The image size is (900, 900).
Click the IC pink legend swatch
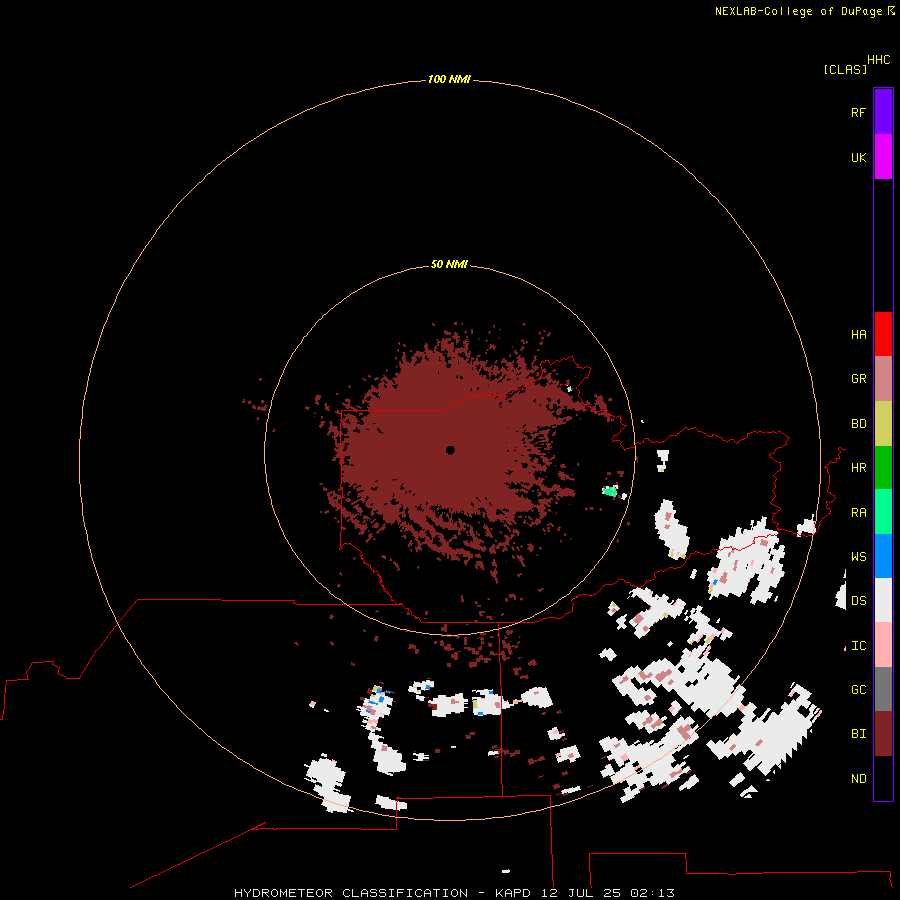pyautogui.click(x=883, y=645)
